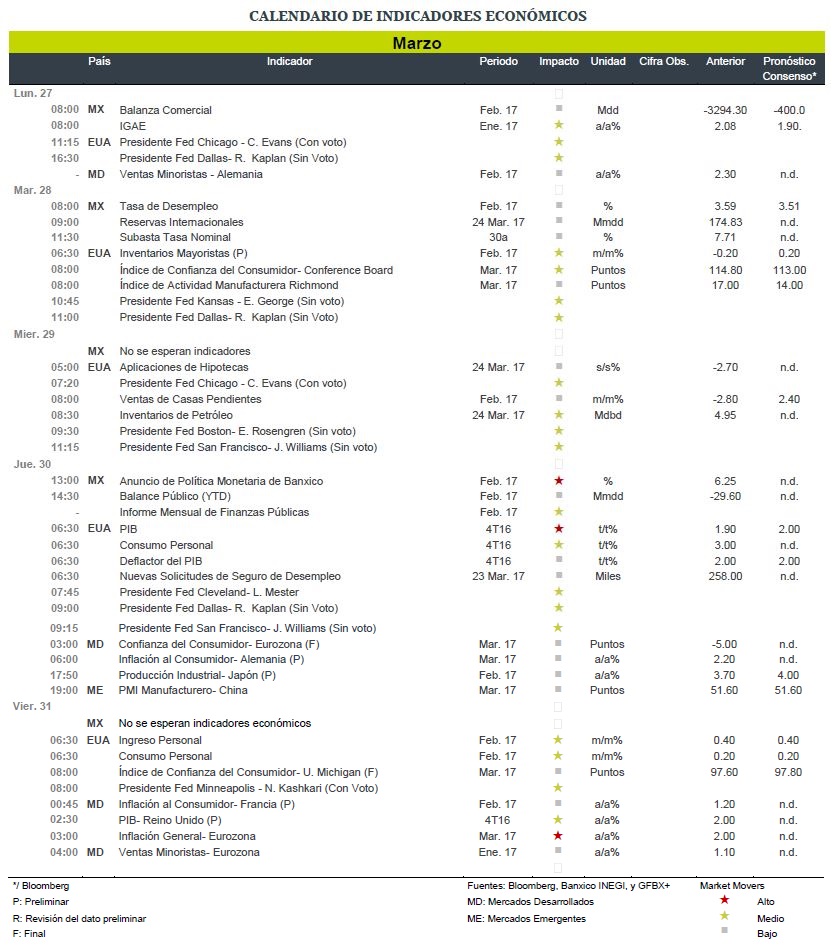Click the Pronóstico Consenso column header
The image size is (837, 951).
tap(788, 69)
